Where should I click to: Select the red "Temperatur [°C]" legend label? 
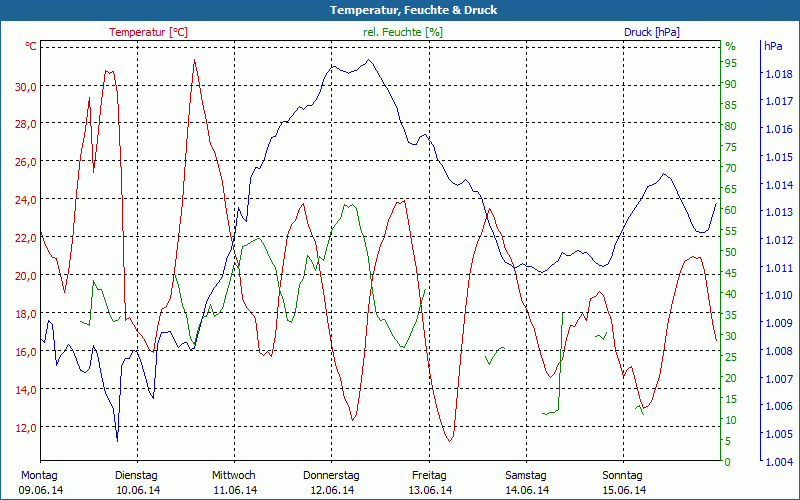coord(148,32)
